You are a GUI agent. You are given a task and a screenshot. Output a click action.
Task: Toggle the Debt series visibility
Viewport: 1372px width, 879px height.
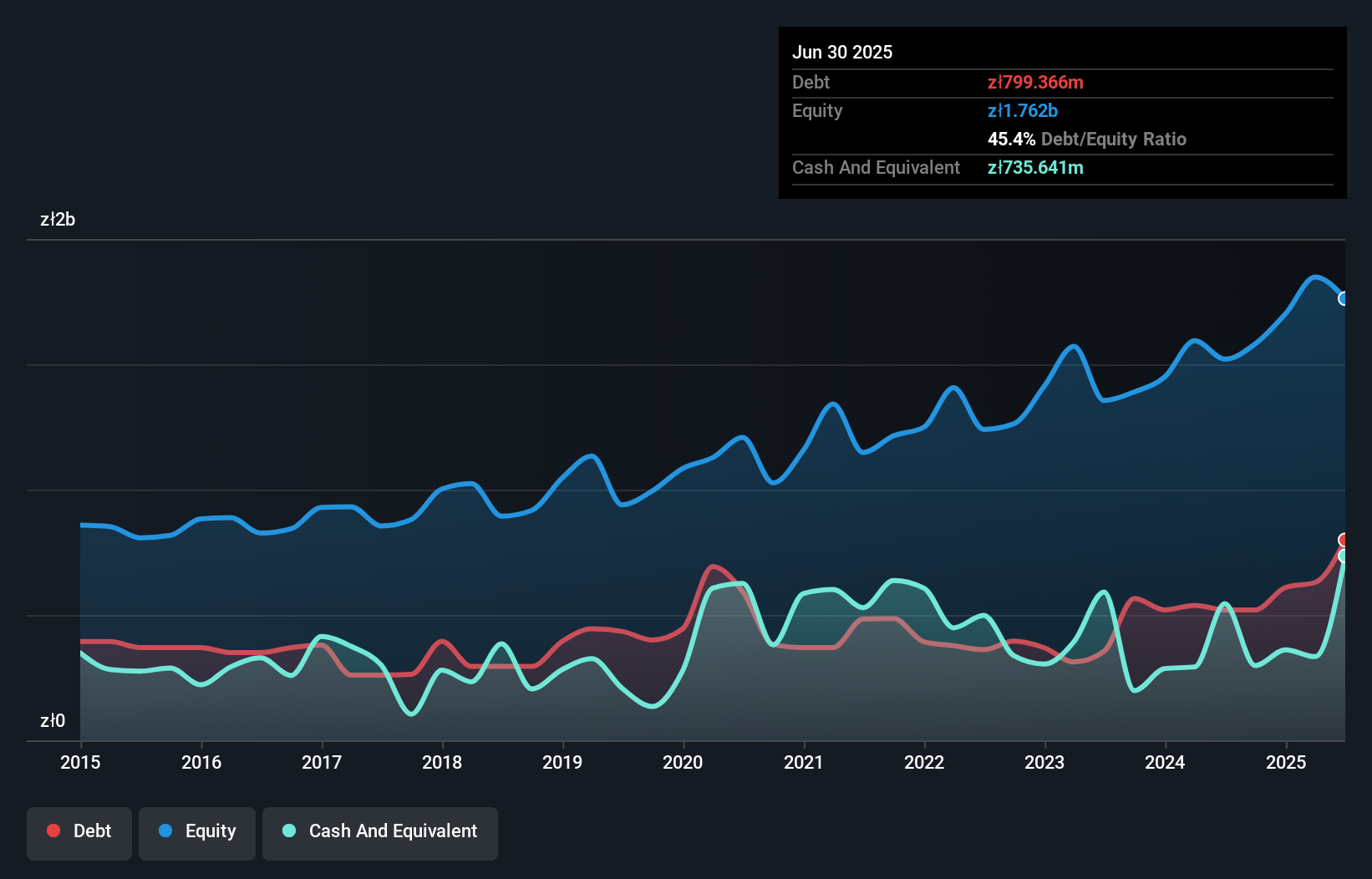[x=79, y=831]
